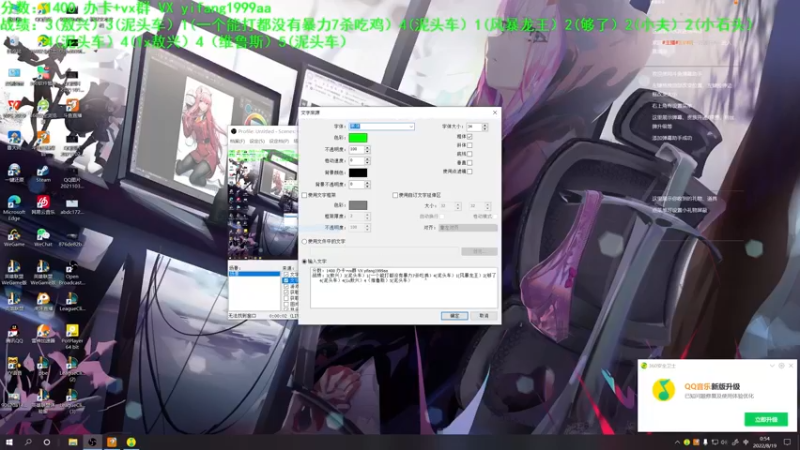800x450 pixels.
Task: Increase the 背景不透明度 background opacity stepper
Action: pos(367,182)
